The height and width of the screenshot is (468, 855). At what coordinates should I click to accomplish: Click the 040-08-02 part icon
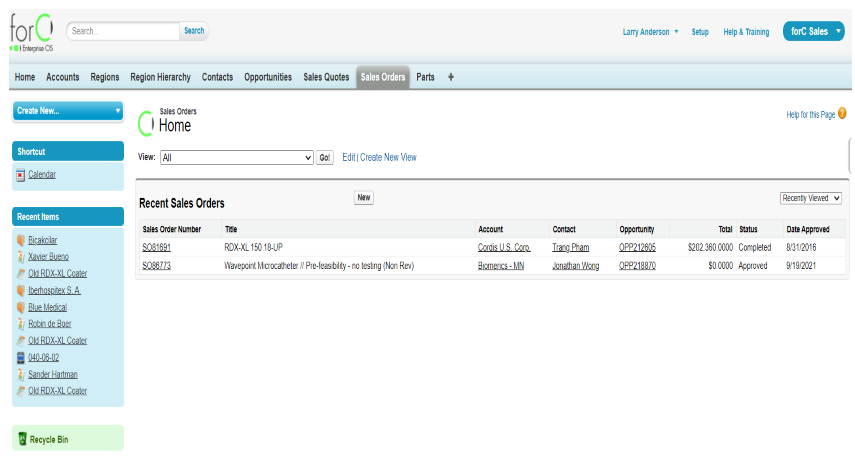[21, 358]
